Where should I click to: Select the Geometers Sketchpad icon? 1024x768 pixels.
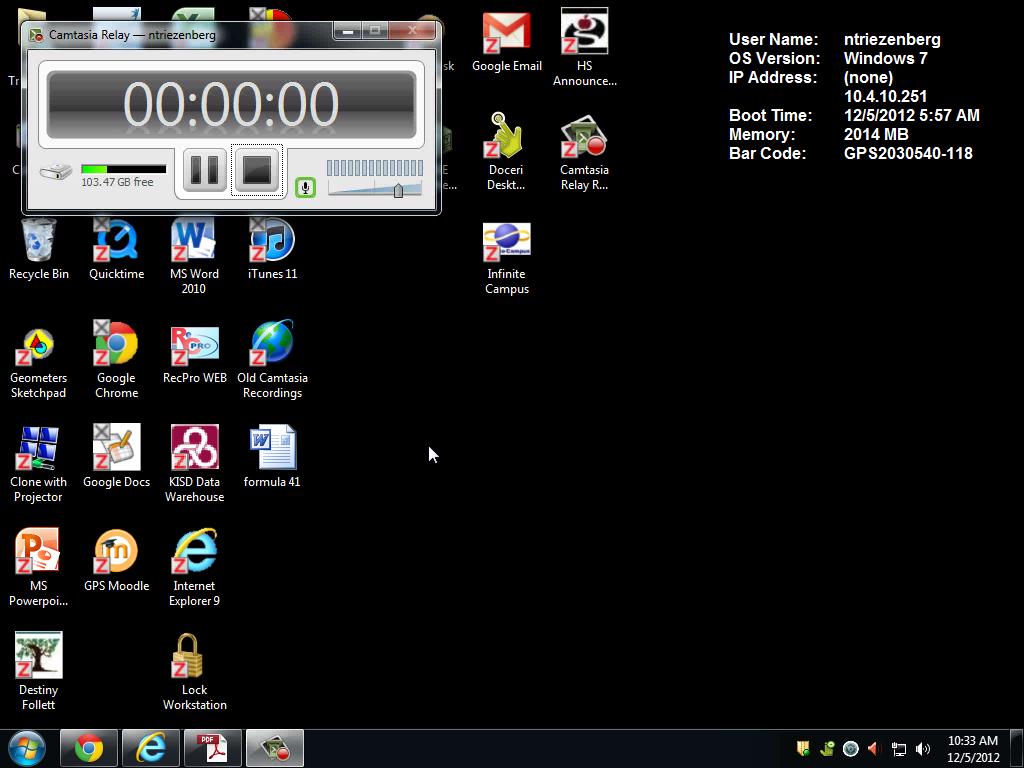pyautogui.click(x=39, y=361)
